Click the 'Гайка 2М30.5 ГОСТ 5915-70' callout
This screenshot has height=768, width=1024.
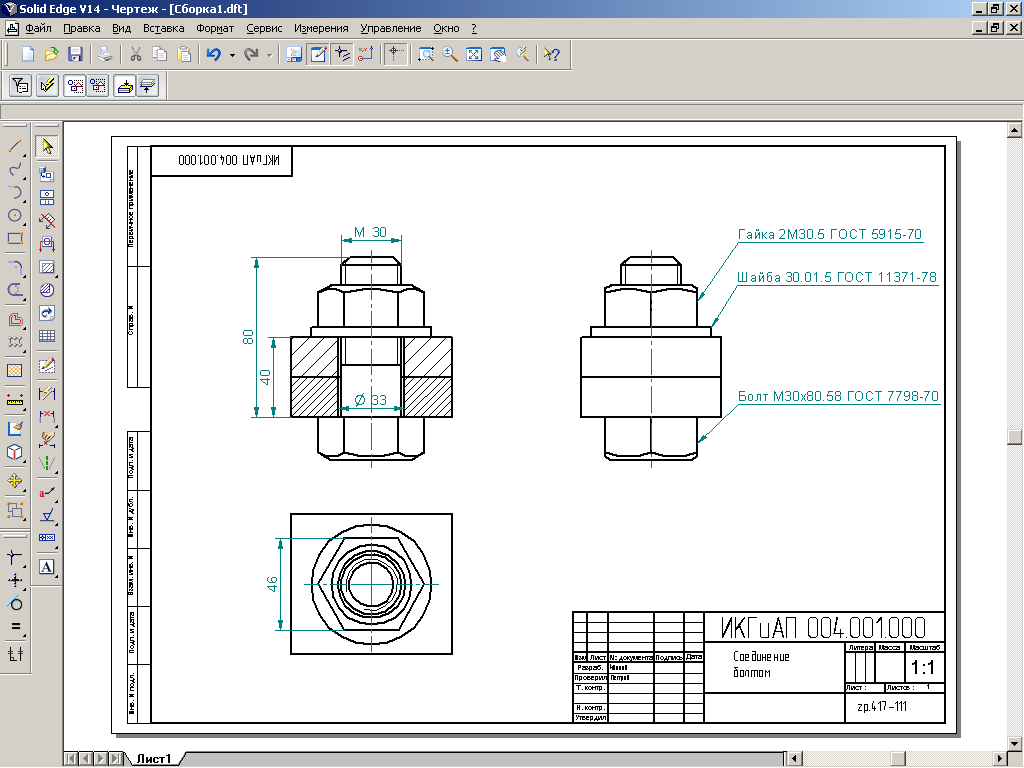(x=829, y=234)
